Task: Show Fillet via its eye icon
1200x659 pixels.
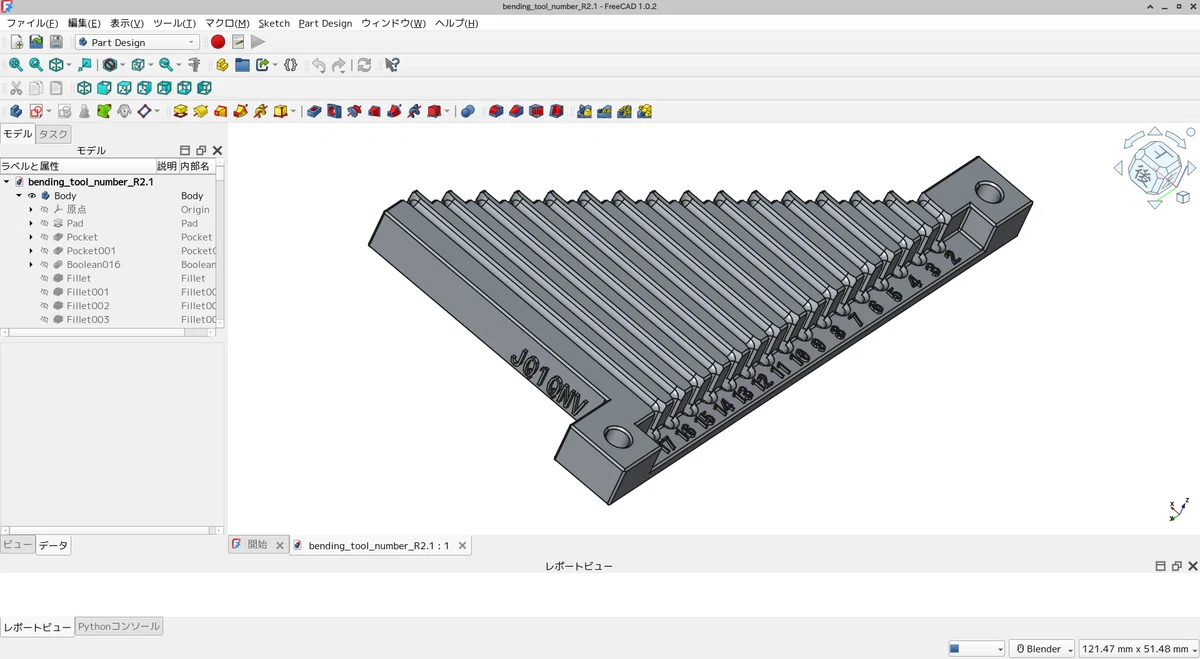Action: pos(44,278)
